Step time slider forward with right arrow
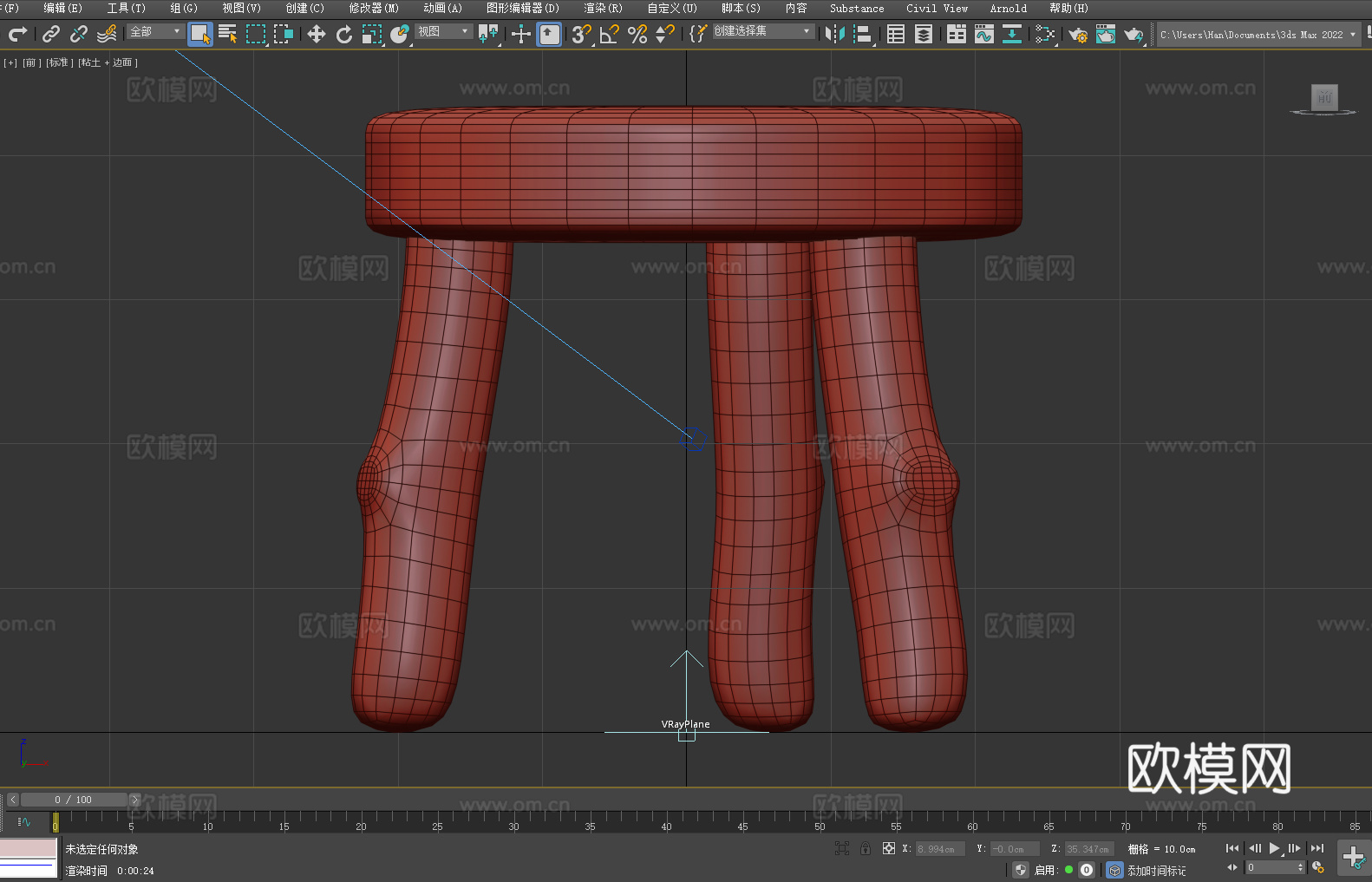 point(134,800)
